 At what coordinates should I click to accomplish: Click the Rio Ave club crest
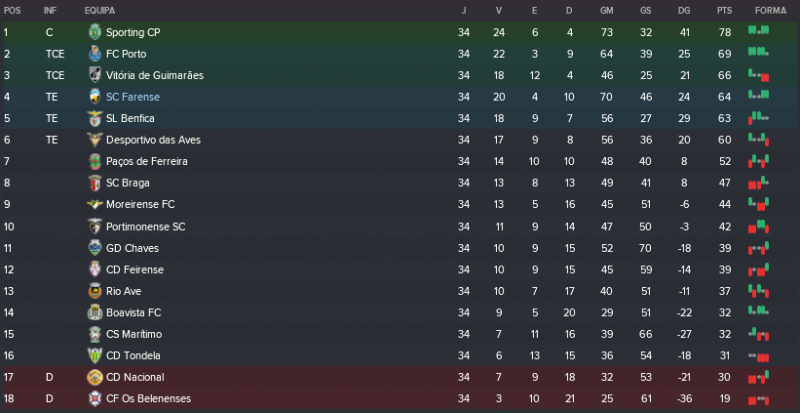tap(94, 291)
